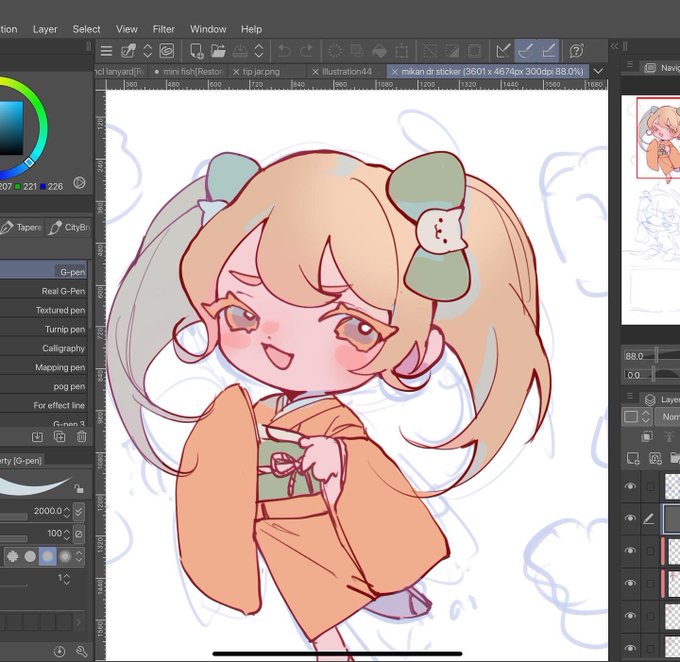Image resolution: width=680 pixels, height=662 pixels.
Task: Select the Turnip pen sub tool
Action: (x=43, y=329)
